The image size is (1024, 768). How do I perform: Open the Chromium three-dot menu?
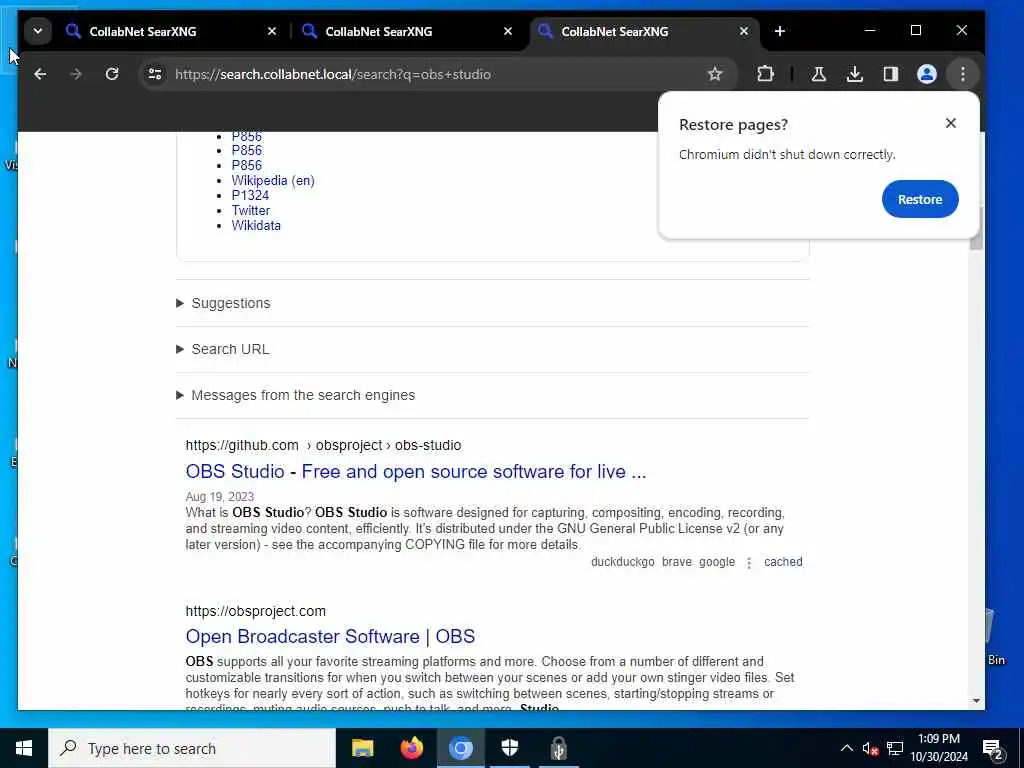[963, 74]
